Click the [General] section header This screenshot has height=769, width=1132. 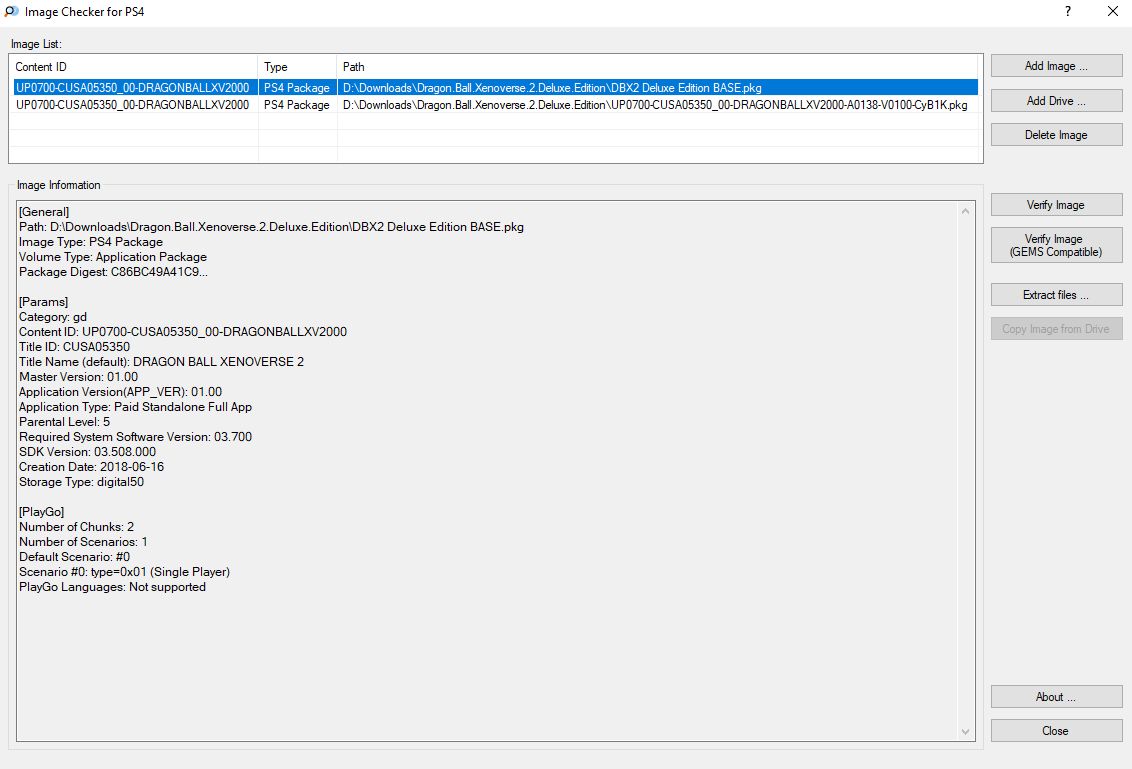coord(44,212)
